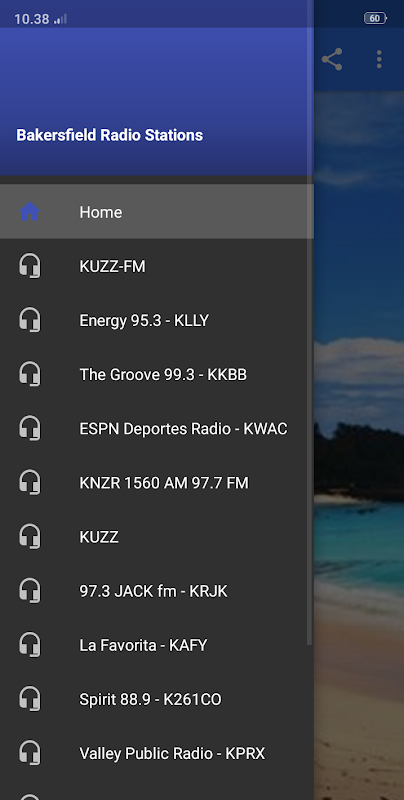Tap headphone icon next to Valley Public Radio
This screenshot has height=800, width=404.
pyautogui.click(x=30, y=753)
